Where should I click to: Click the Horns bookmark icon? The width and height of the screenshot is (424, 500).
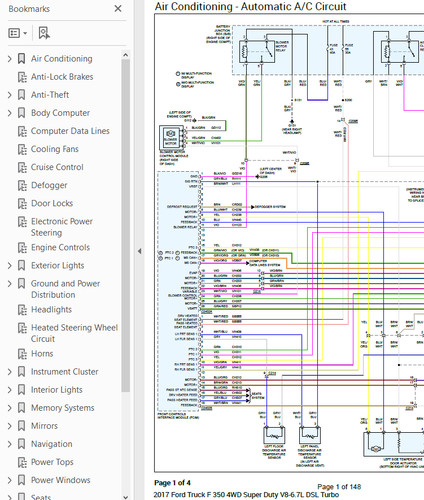click(22, 354)
